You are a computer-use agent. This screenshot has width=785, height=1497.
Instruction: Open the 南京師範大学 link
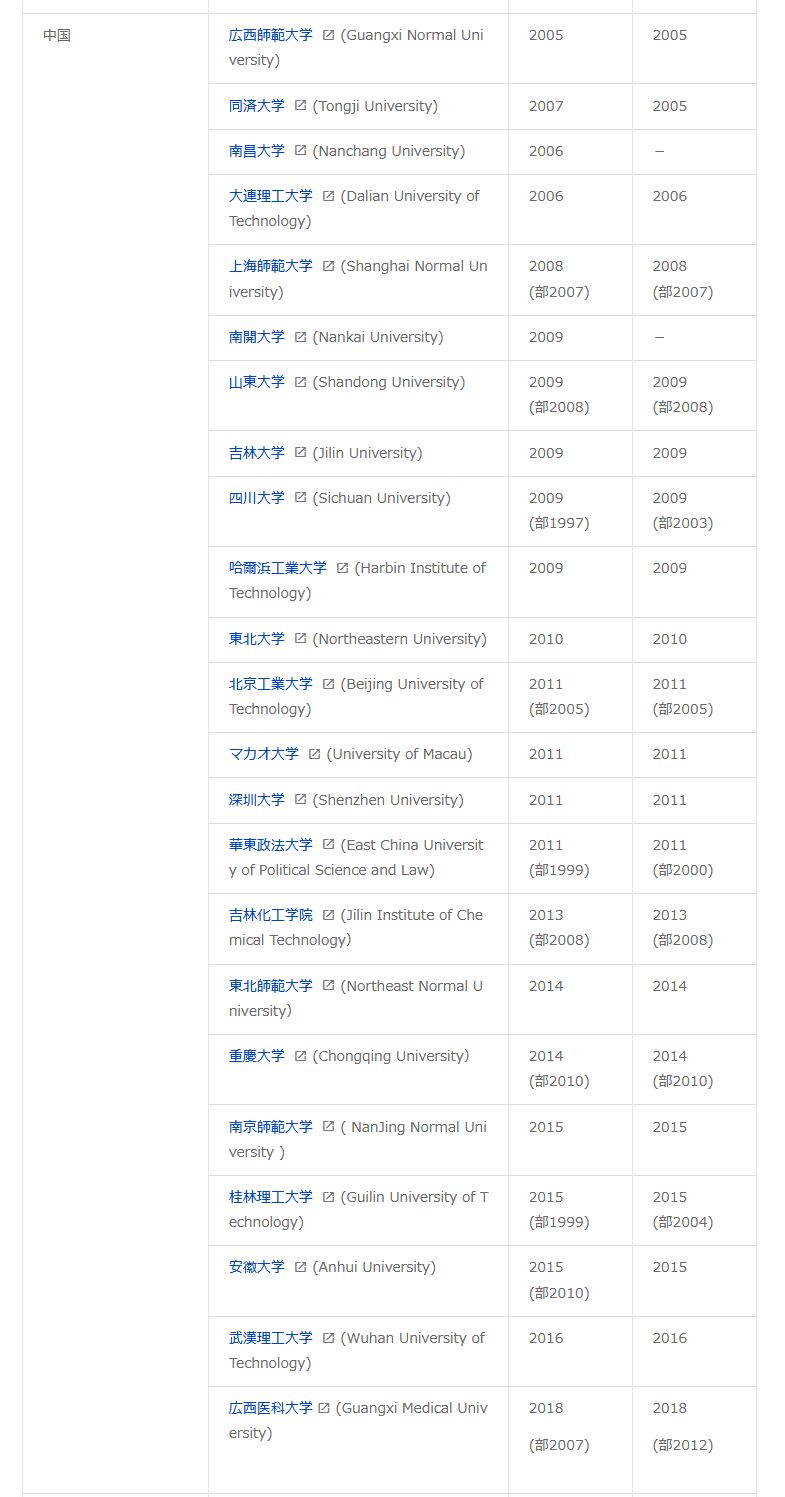[270, 1127]
